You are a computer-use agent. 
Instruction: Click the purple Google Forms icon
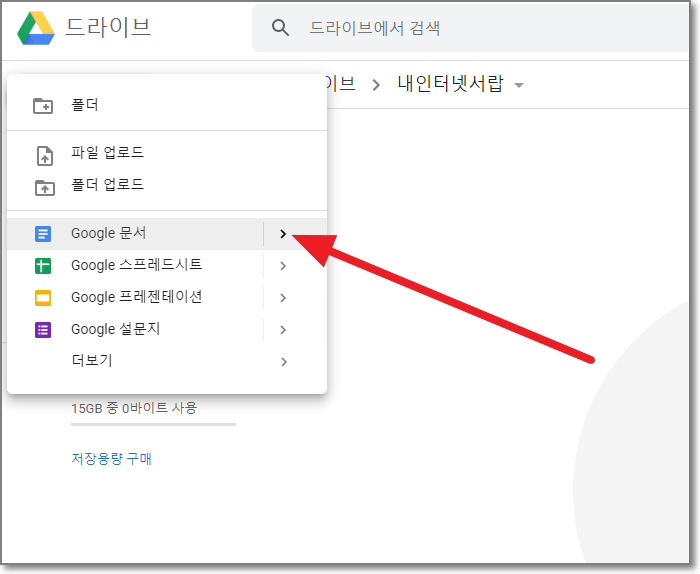pos(43,330)
